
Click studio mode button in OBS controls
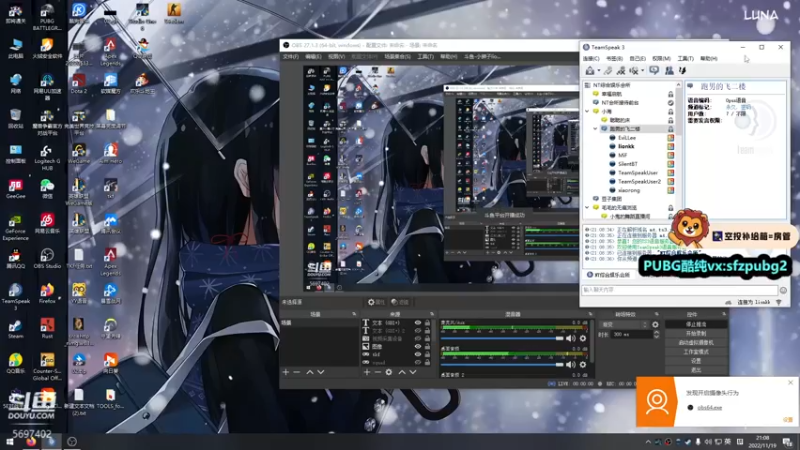(x=696, y=352)
